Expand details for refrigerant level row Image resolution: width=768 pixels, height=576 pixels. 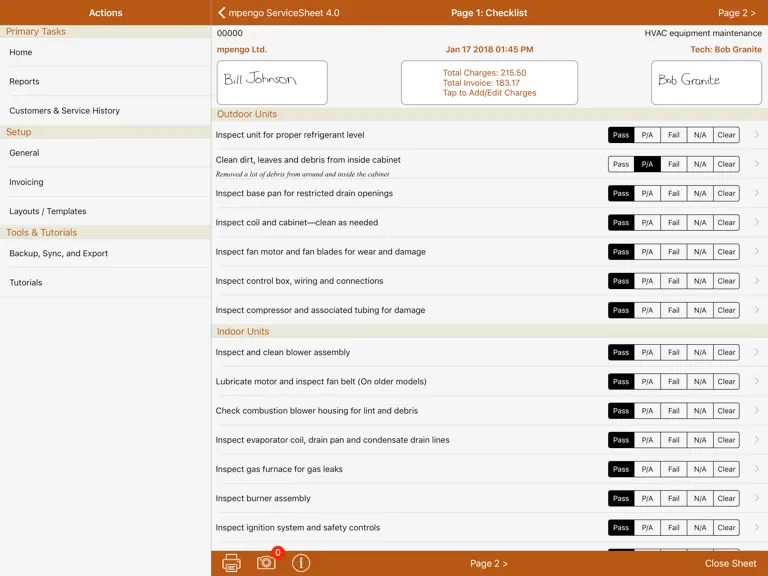(756, 135)
